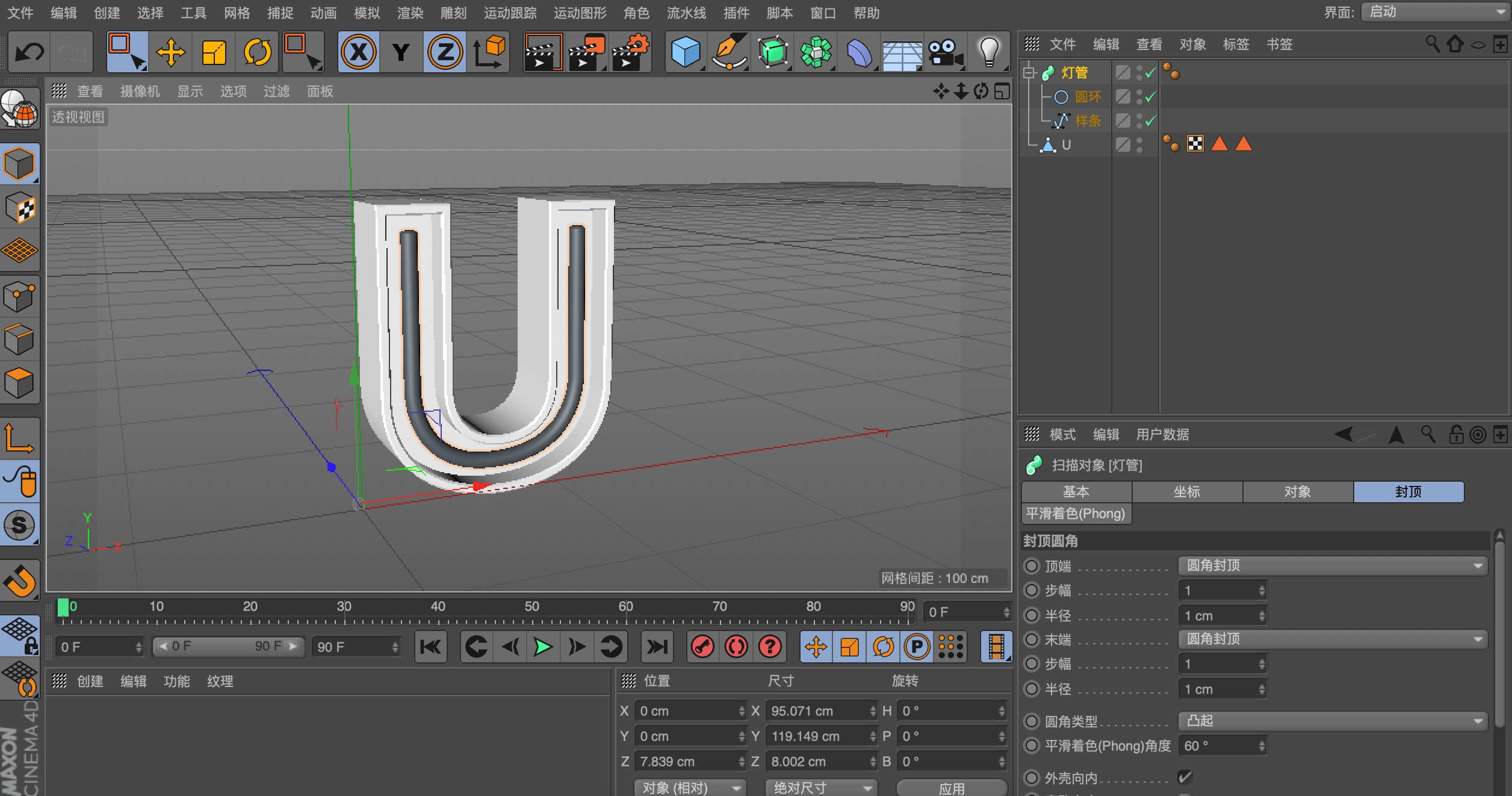The width and height of the screenshot is (1512, 796).
Task: Toggle X-axis lock button
Action: 358,52
